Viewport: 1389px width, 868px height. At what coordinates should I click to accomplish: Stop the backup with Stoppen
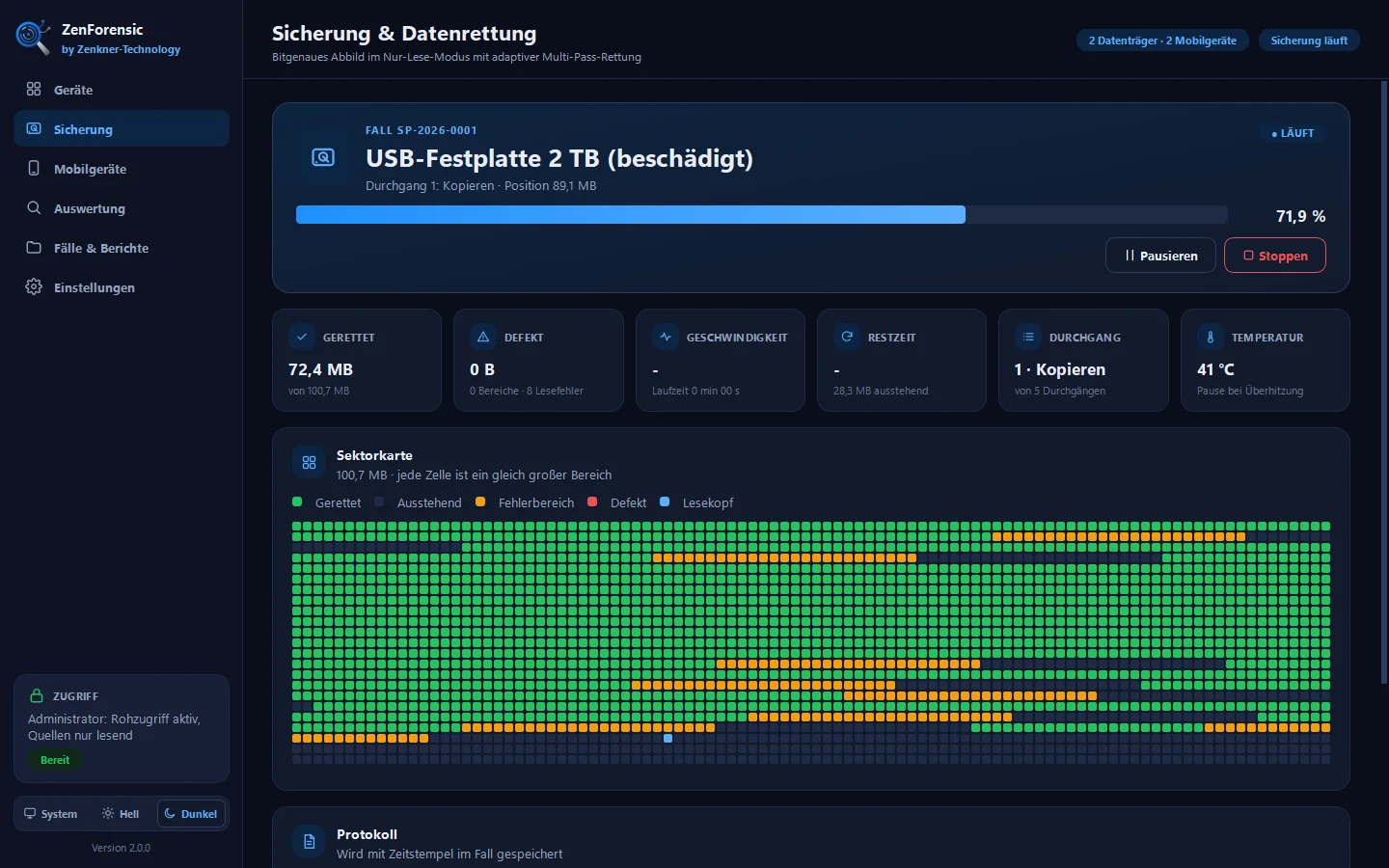[1275, 256]
